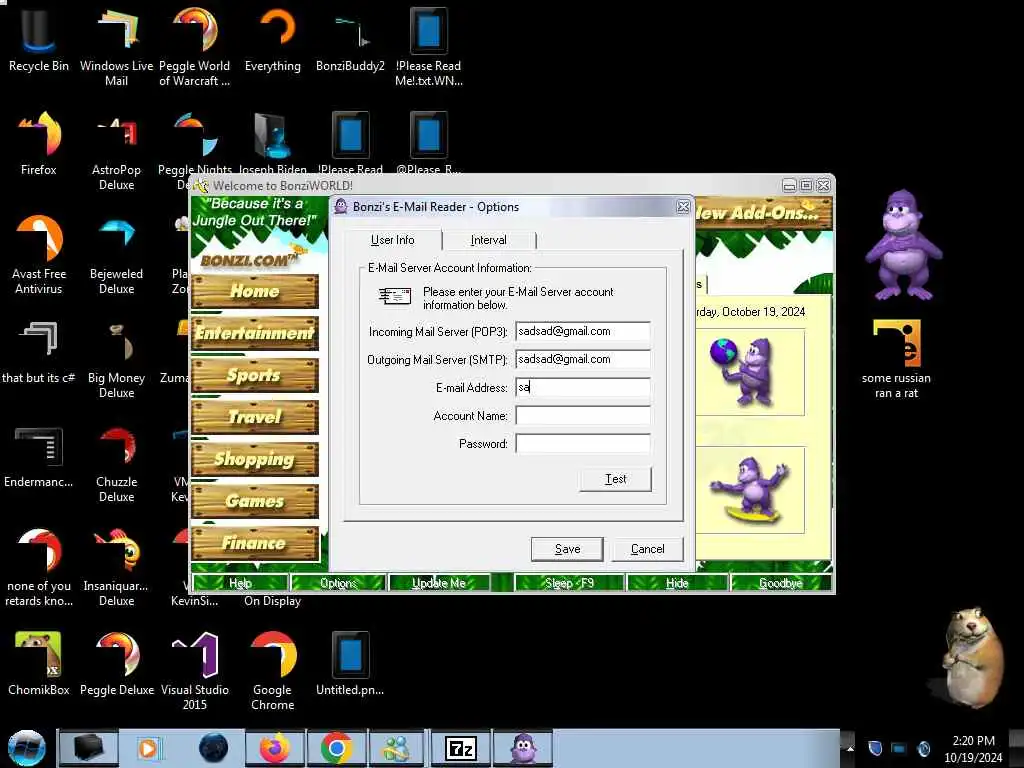Viewport: 1024px width, 768px height.
Task: Click the Outgoing Mail Server (SMTP) field
Action: [x=583, y=359]
